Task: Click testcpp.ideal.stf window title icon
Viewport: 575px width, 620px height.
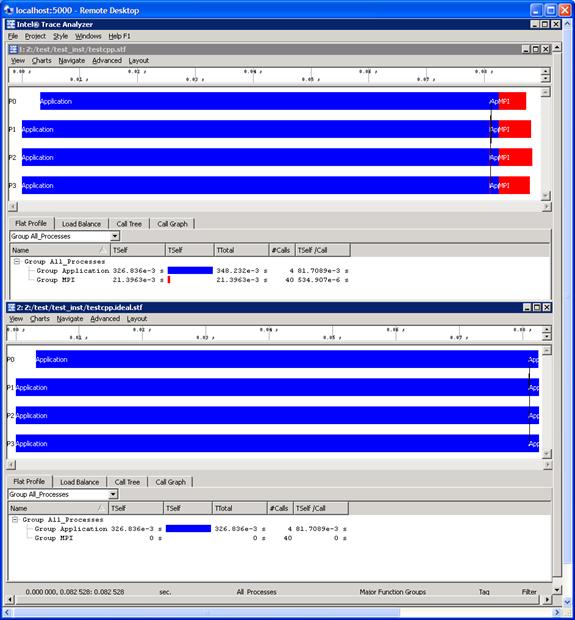Action: (x=11, y=308)
